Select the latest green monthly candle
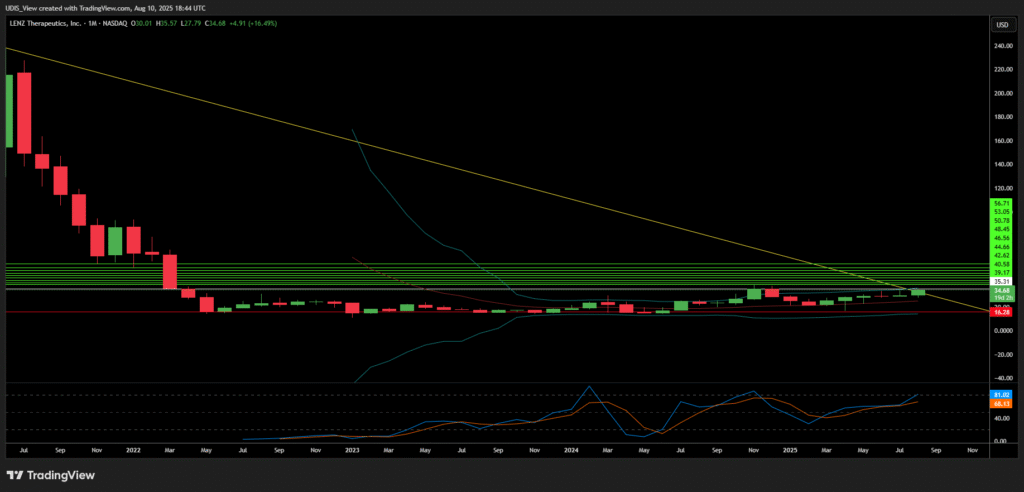Screen dimensions: 1024x492 918,292
